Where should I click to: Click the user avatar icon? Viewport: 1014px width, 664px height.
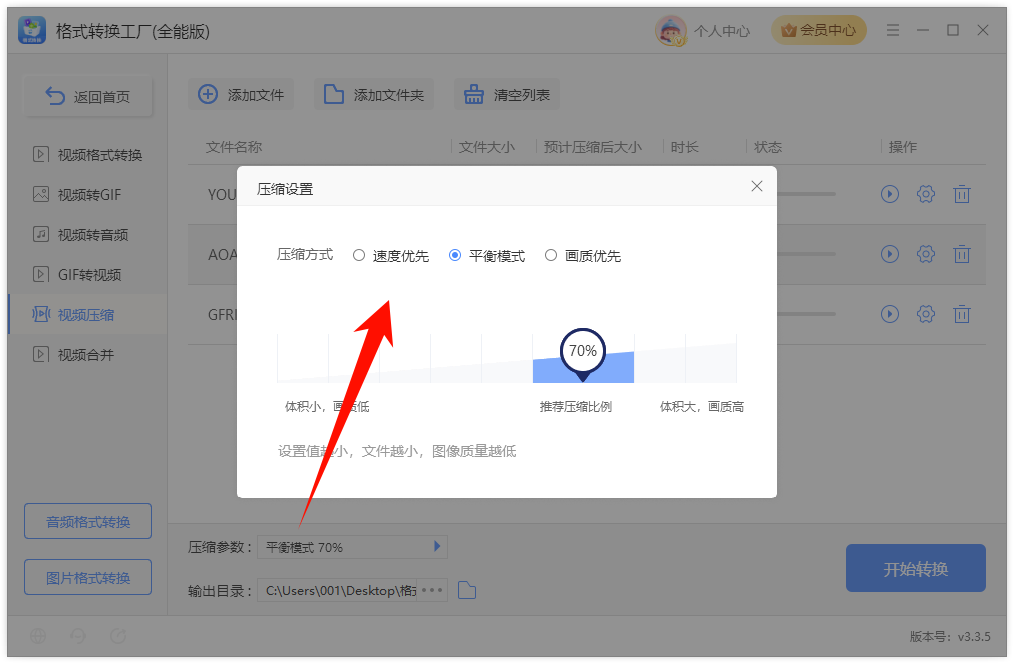click(x=671, y=31)
